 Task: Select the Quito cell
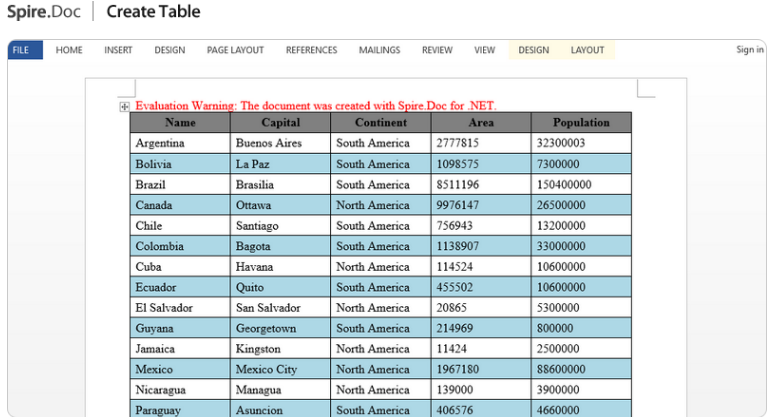[x=281, y=287]
